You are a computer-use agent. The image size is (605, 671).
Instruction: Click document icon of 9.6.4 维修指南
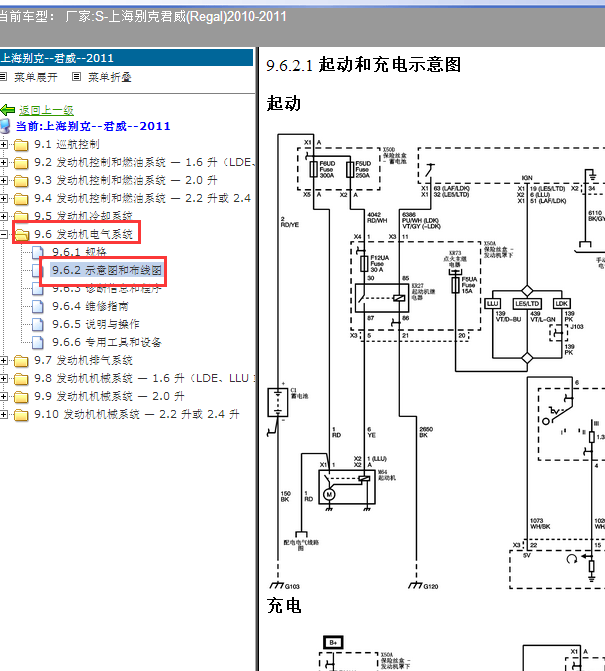[38, 306]
